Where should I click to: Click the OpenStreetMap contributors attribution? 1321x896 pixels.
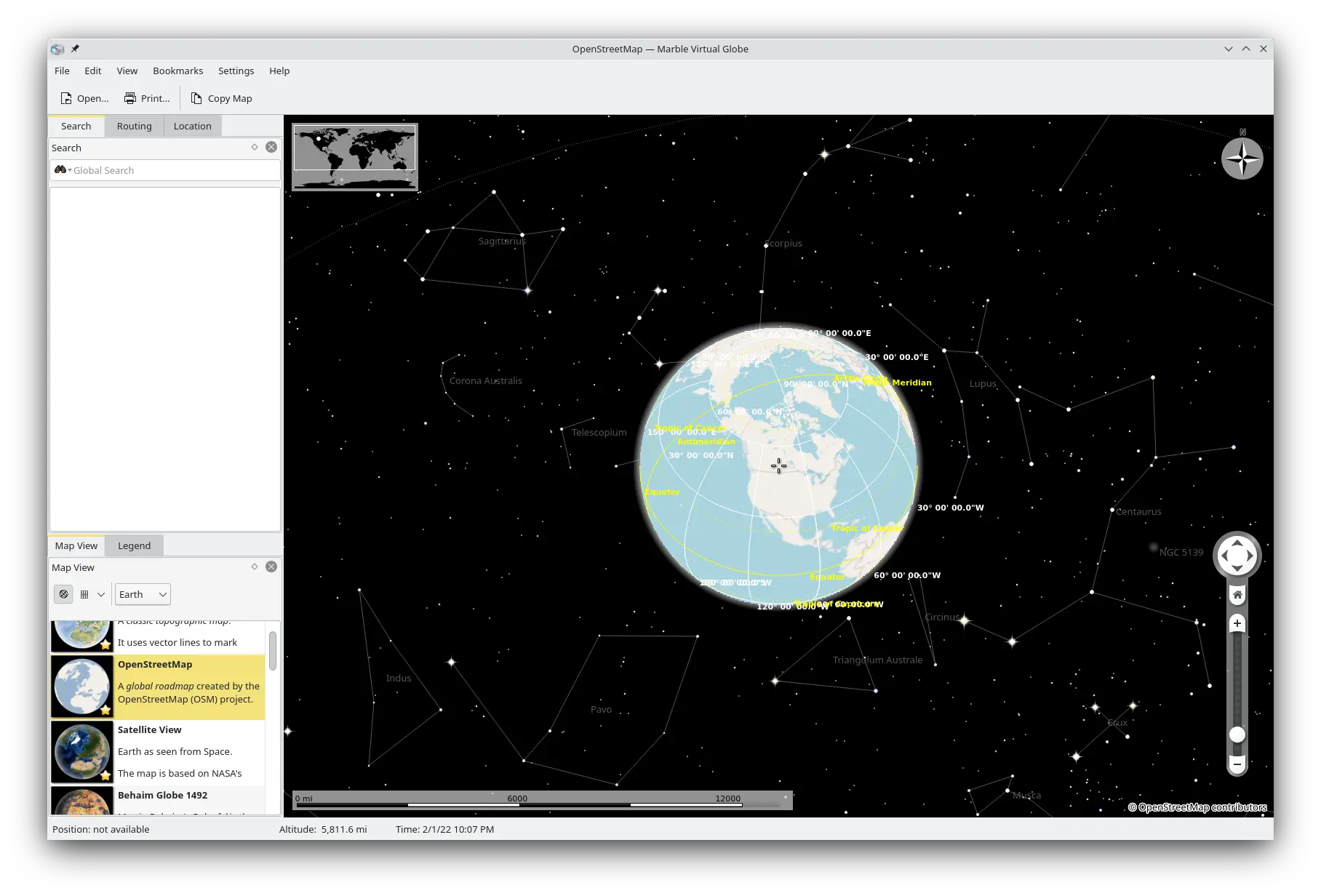tap(1197, 807)
